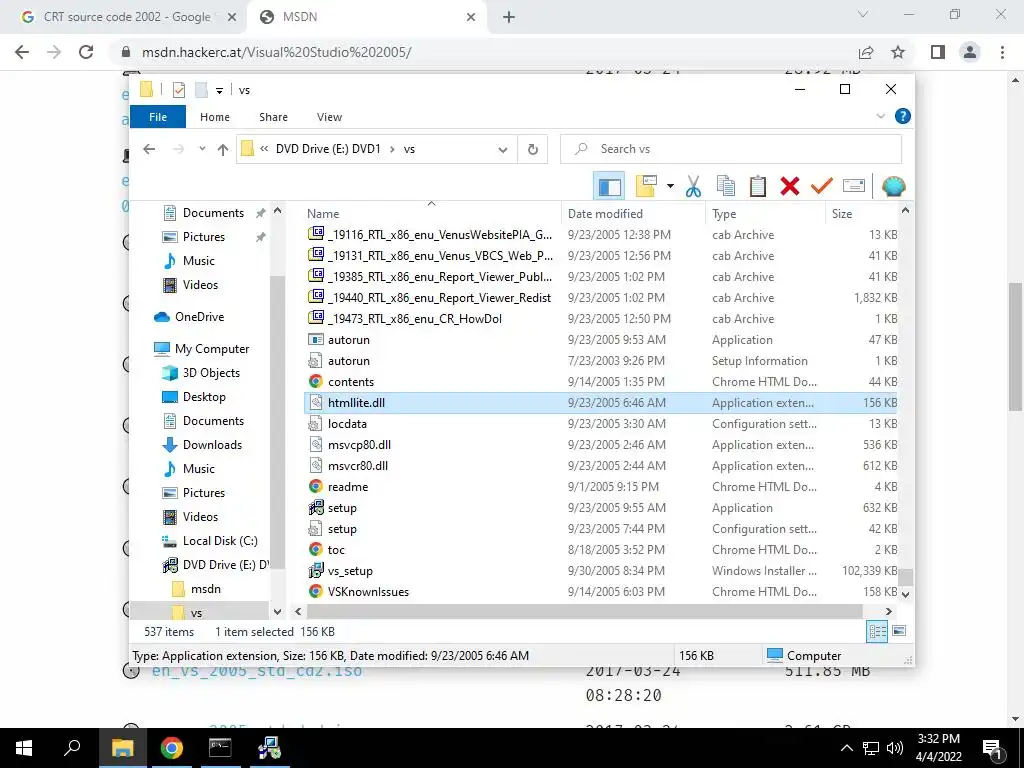
Task: Open the Quick Access Toolbar customize dropdown
Action: pyautogui.click(x=219, y=90)
